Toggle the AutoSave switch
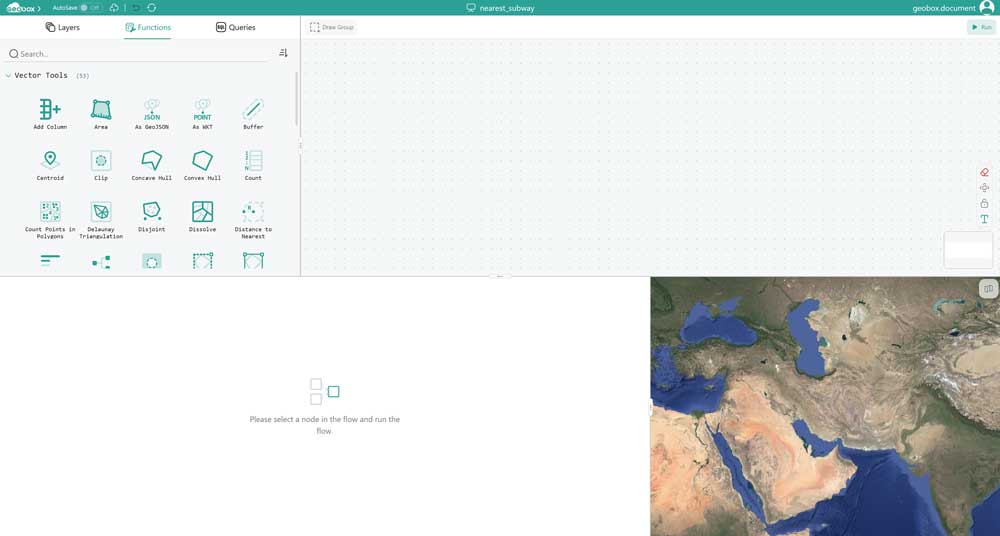1000x536 pixels. [91, 8]
